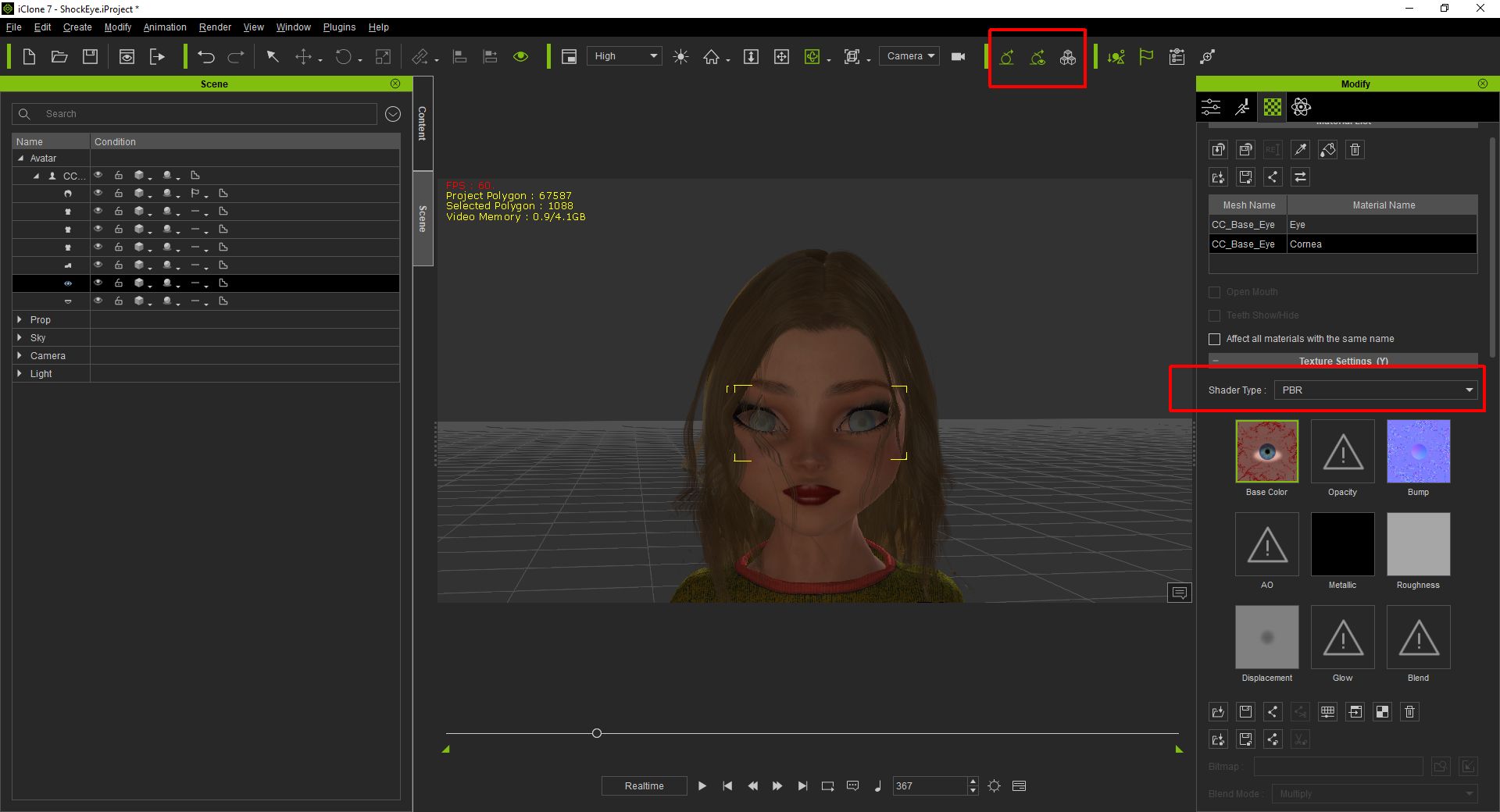Open timeline with the list icon

(1019, 785)
